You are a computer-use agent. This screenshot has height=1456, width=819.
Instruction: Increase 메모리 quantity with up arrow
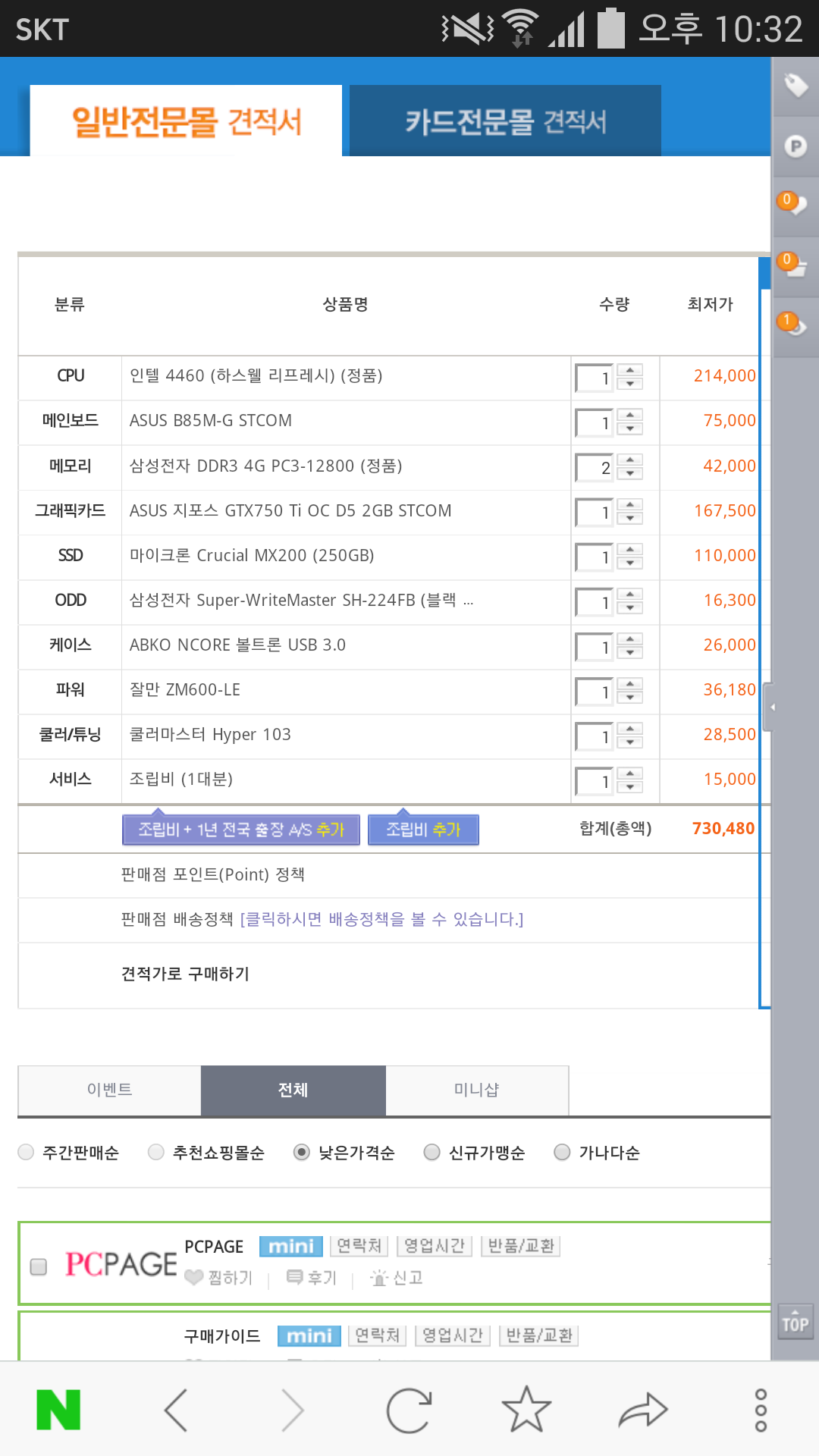630,459
